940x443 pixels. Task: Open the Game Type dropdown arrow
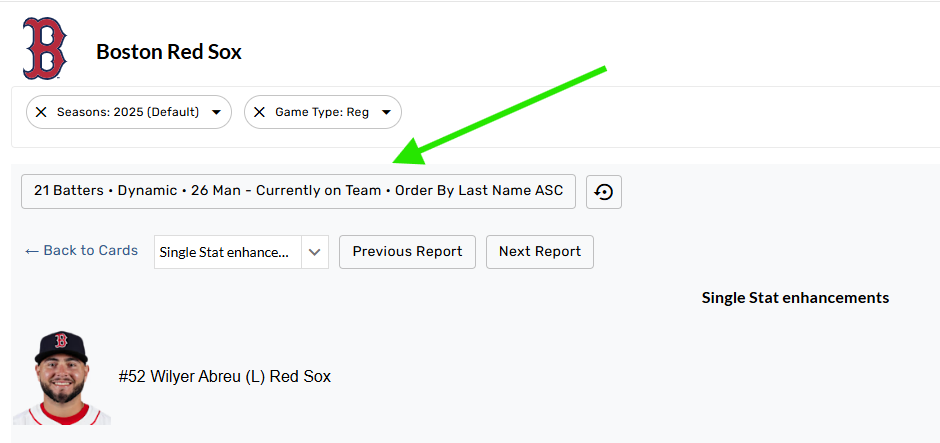click(x=386, y=112)
